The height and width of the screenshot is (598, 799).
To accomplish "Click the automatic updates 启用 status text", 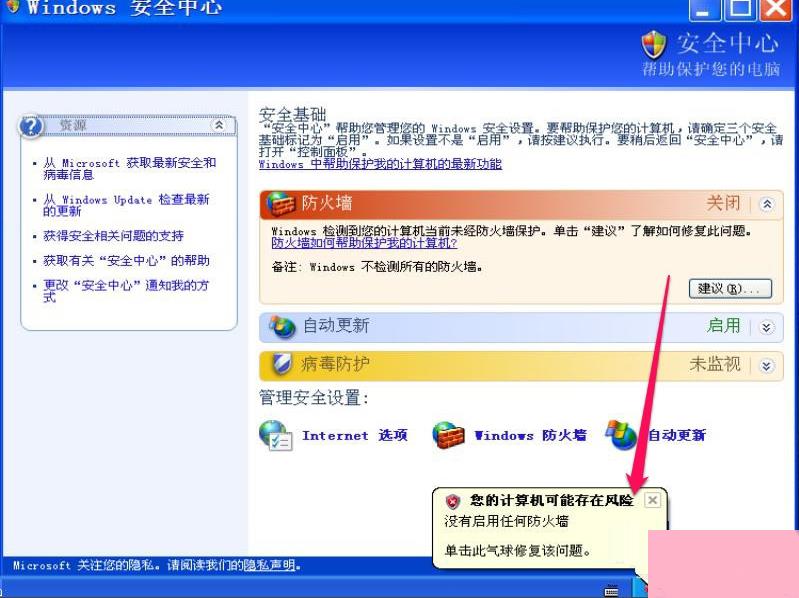I will (x=723, y=325).
